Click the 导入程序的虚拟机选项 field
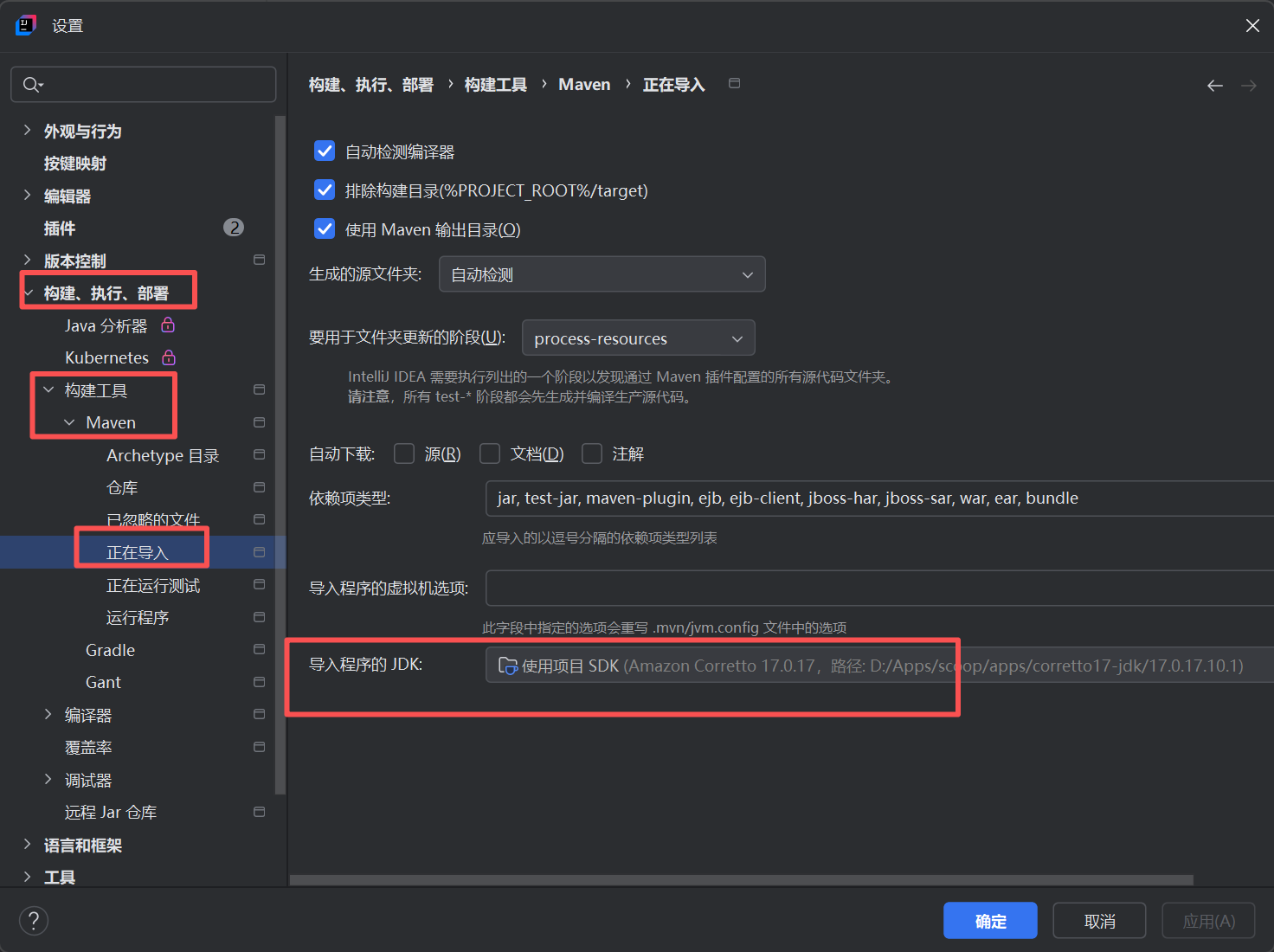Image resolution: width=1274 pixels, height=952 pixels. [879, 589]
